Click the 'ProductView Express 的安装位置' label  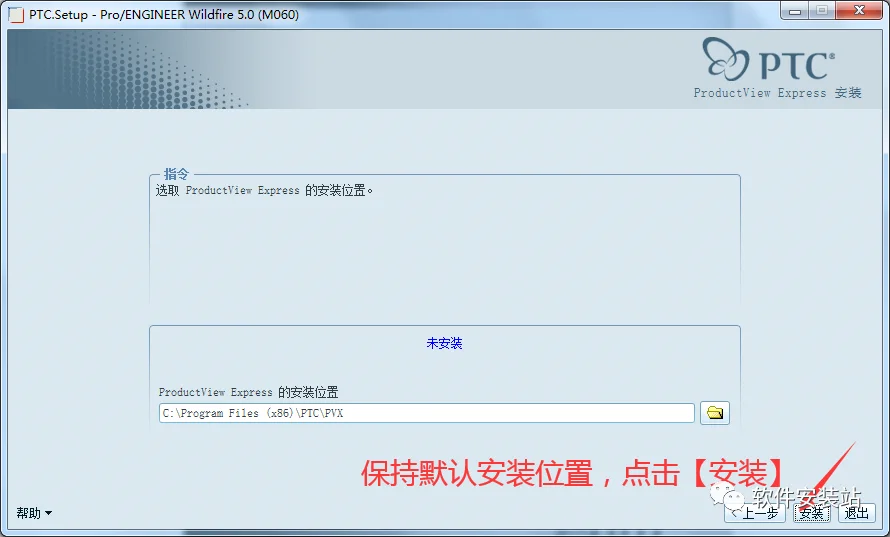click(x=249, y=392)
